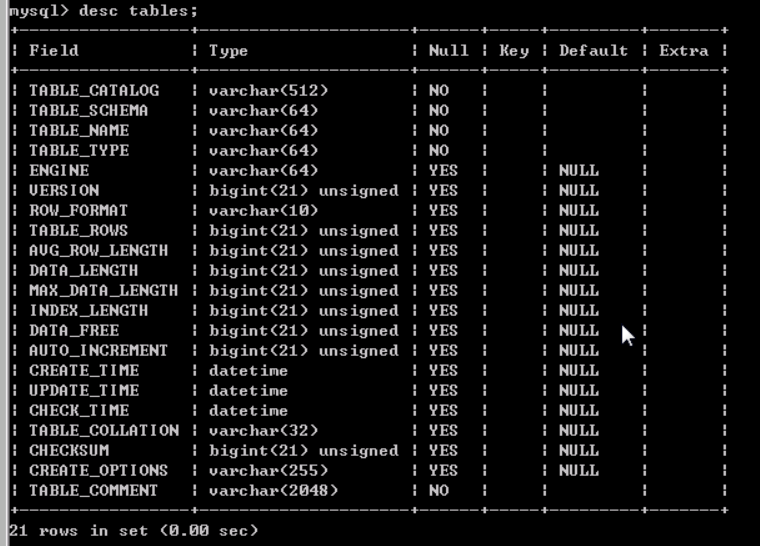
Task: Select the ENGINE row field name
Action: coord(59,170)
